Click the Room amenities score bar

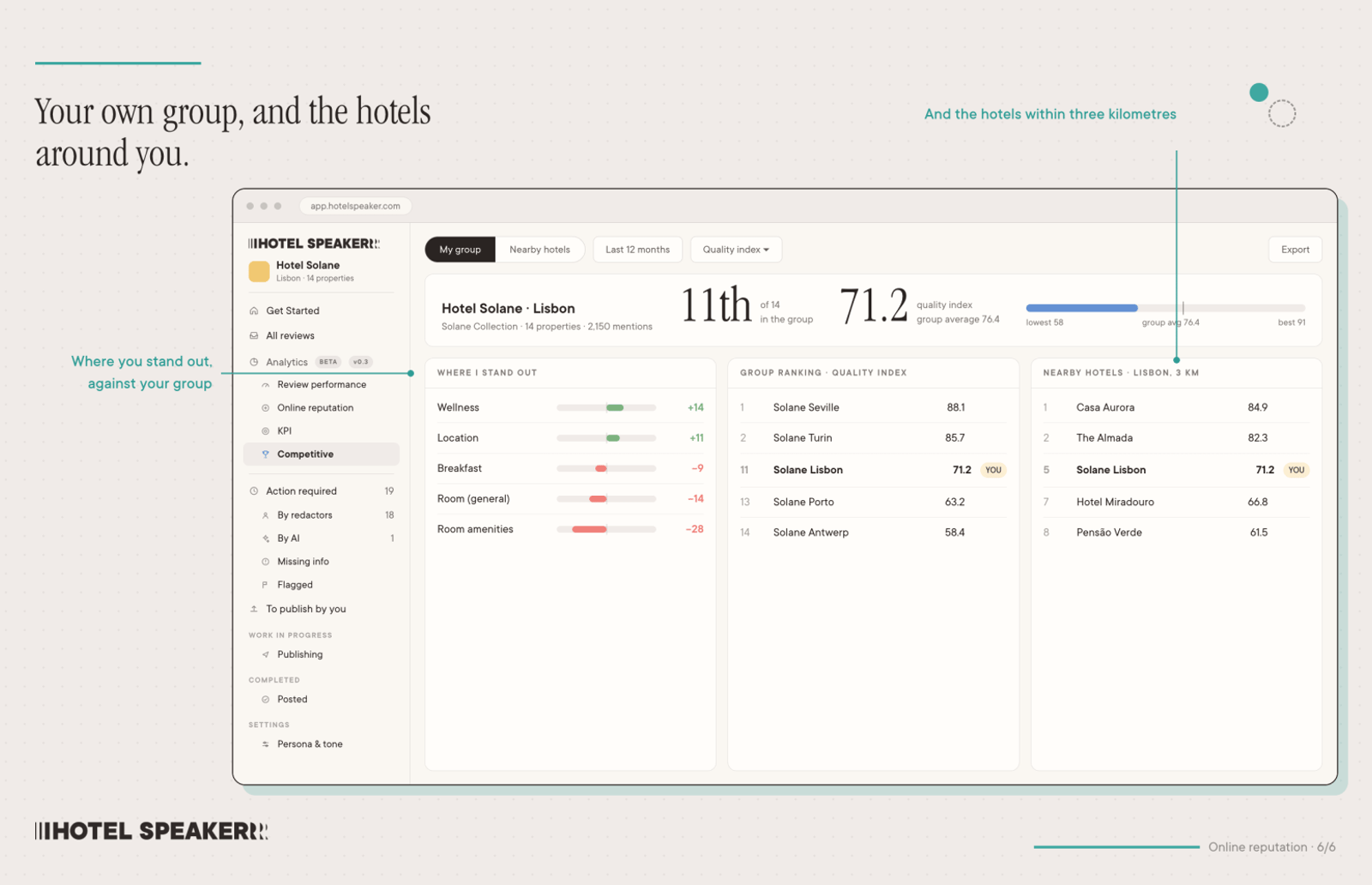606,530
